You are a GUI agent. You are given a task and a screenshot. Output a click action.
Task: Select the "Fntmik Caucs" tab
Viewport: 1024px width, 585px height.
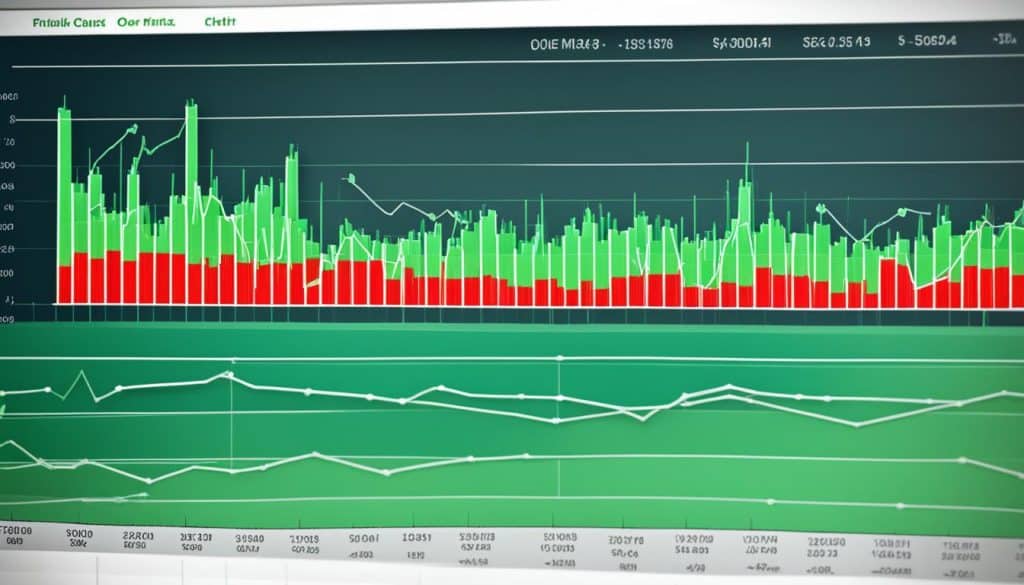coord(69,22)
